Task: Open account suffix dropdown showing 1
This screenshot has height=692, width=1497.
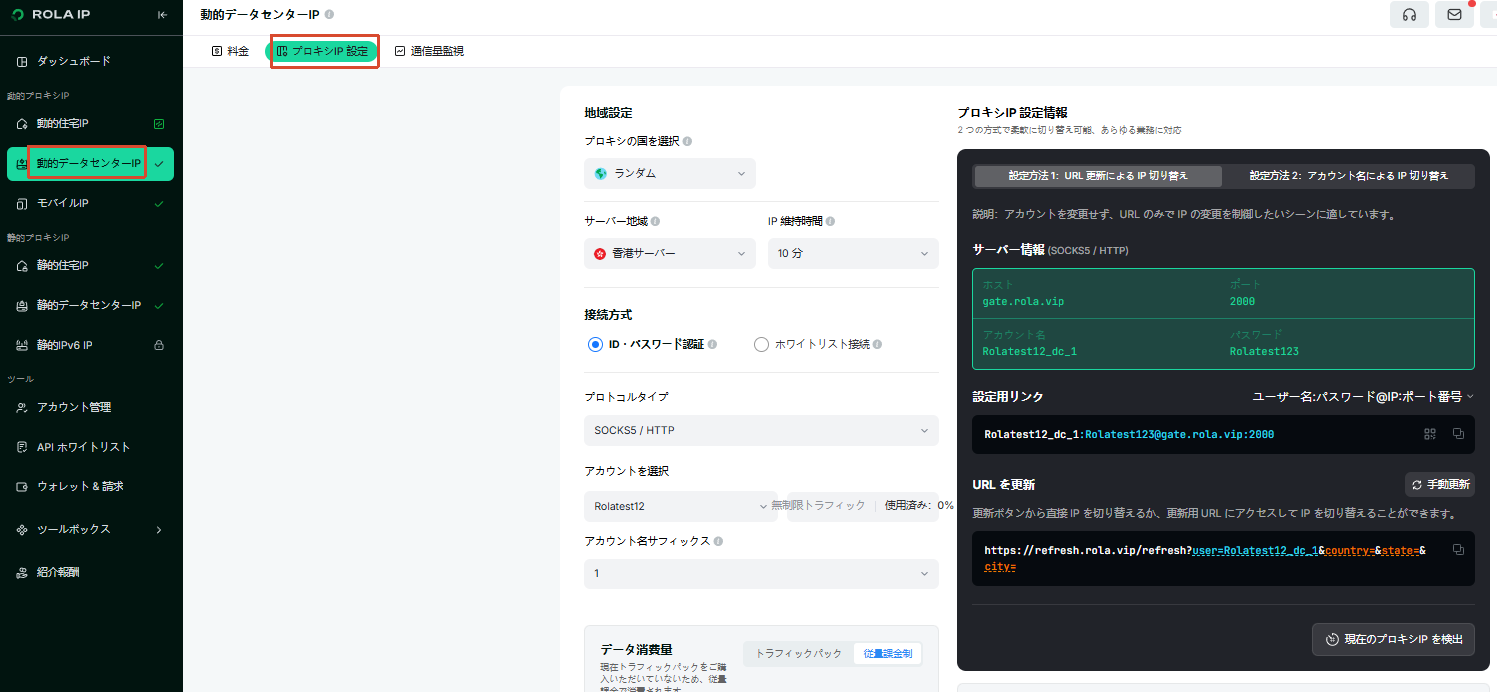Action: pos(761,573)
